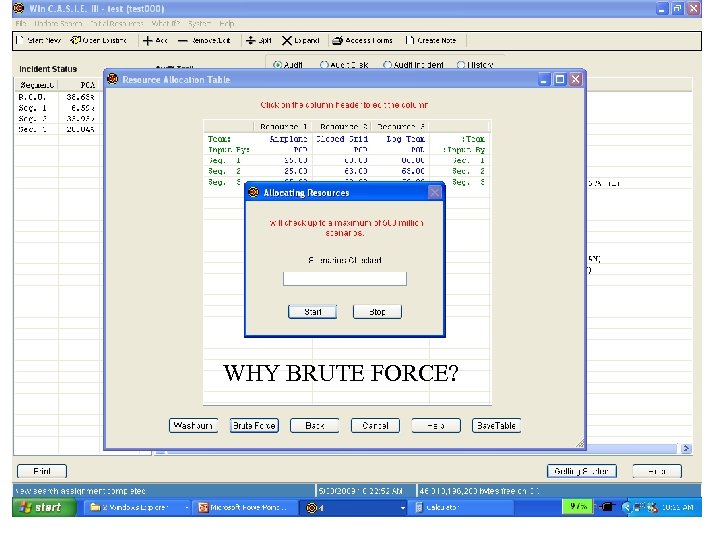Open the Total Resources menu

pyautogui.click(x=117, y=23)
